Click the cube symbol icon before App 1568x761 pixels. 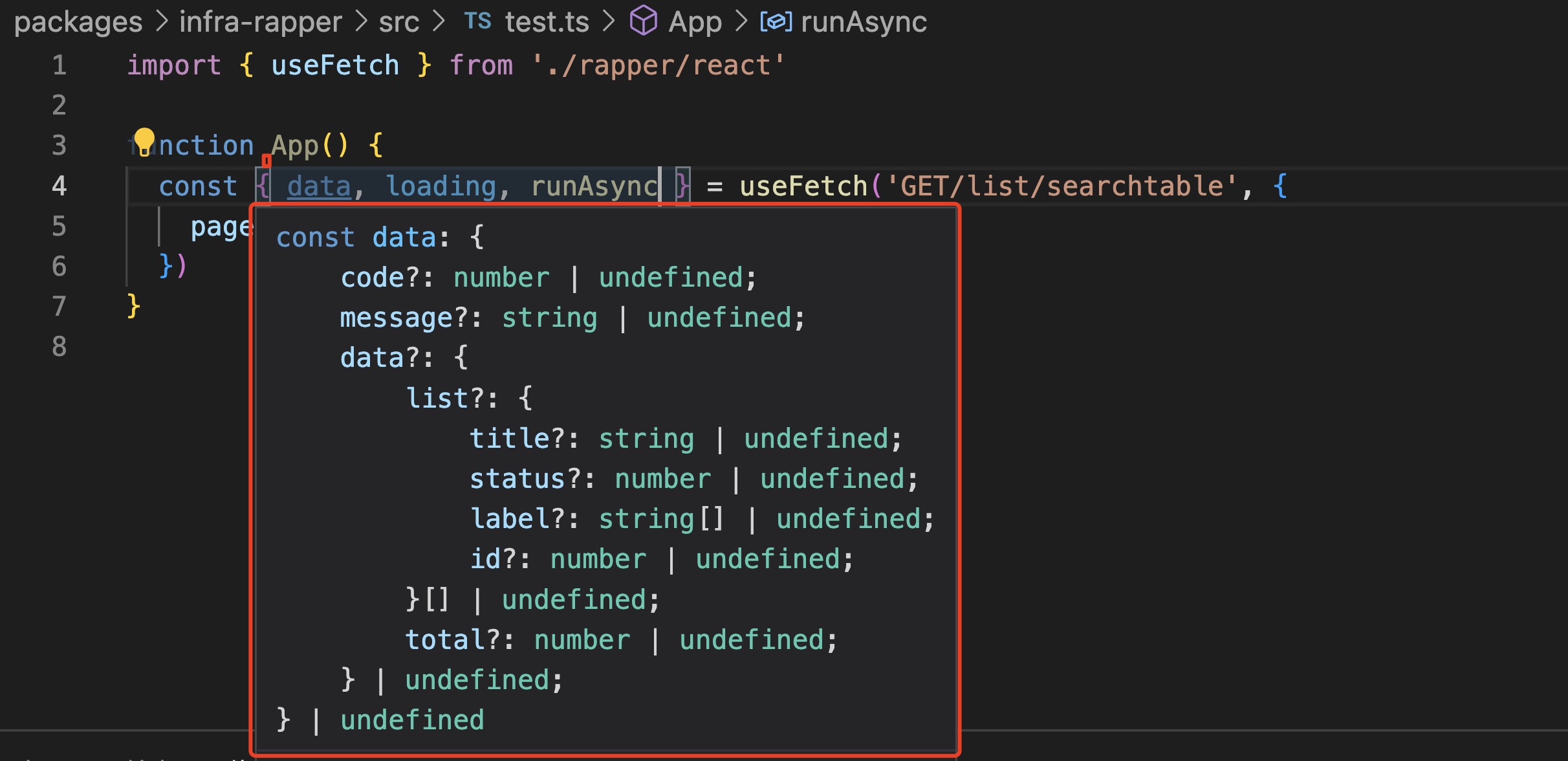coord(644,21)
